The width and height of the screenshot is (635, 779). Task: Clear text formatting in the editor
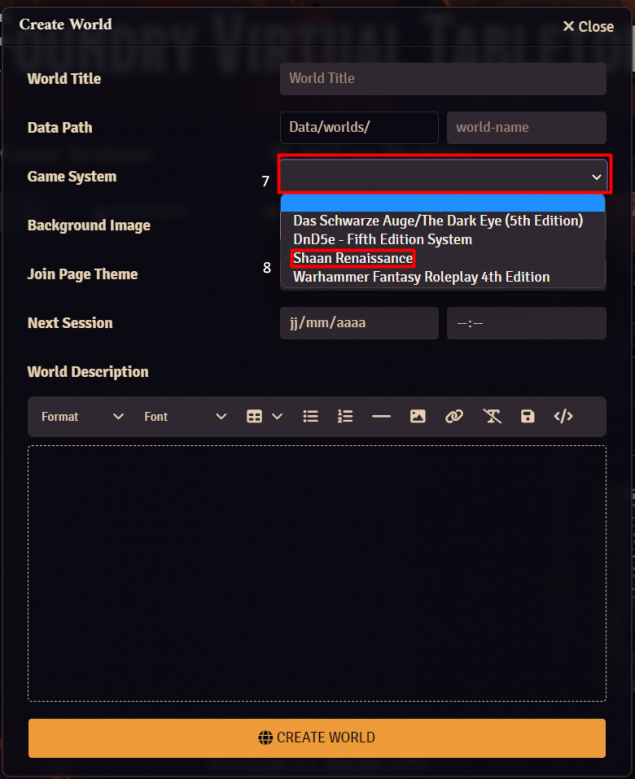tap(492, 416)
